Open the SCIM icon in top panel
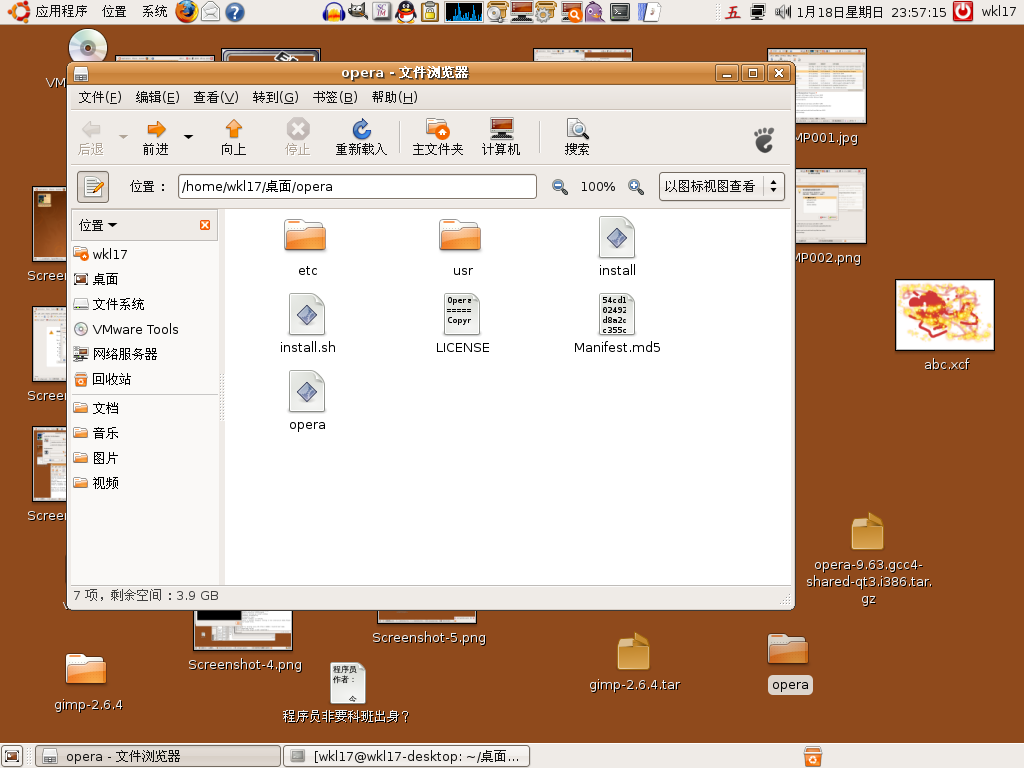1024x768 pixels. tap(382, 12)
